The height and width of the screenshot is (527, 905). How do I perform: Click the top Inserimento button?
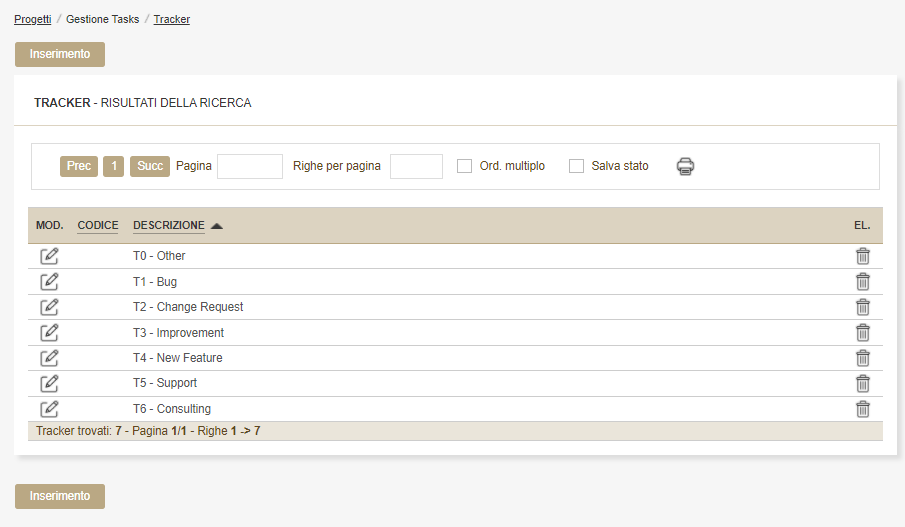[60, 54]
